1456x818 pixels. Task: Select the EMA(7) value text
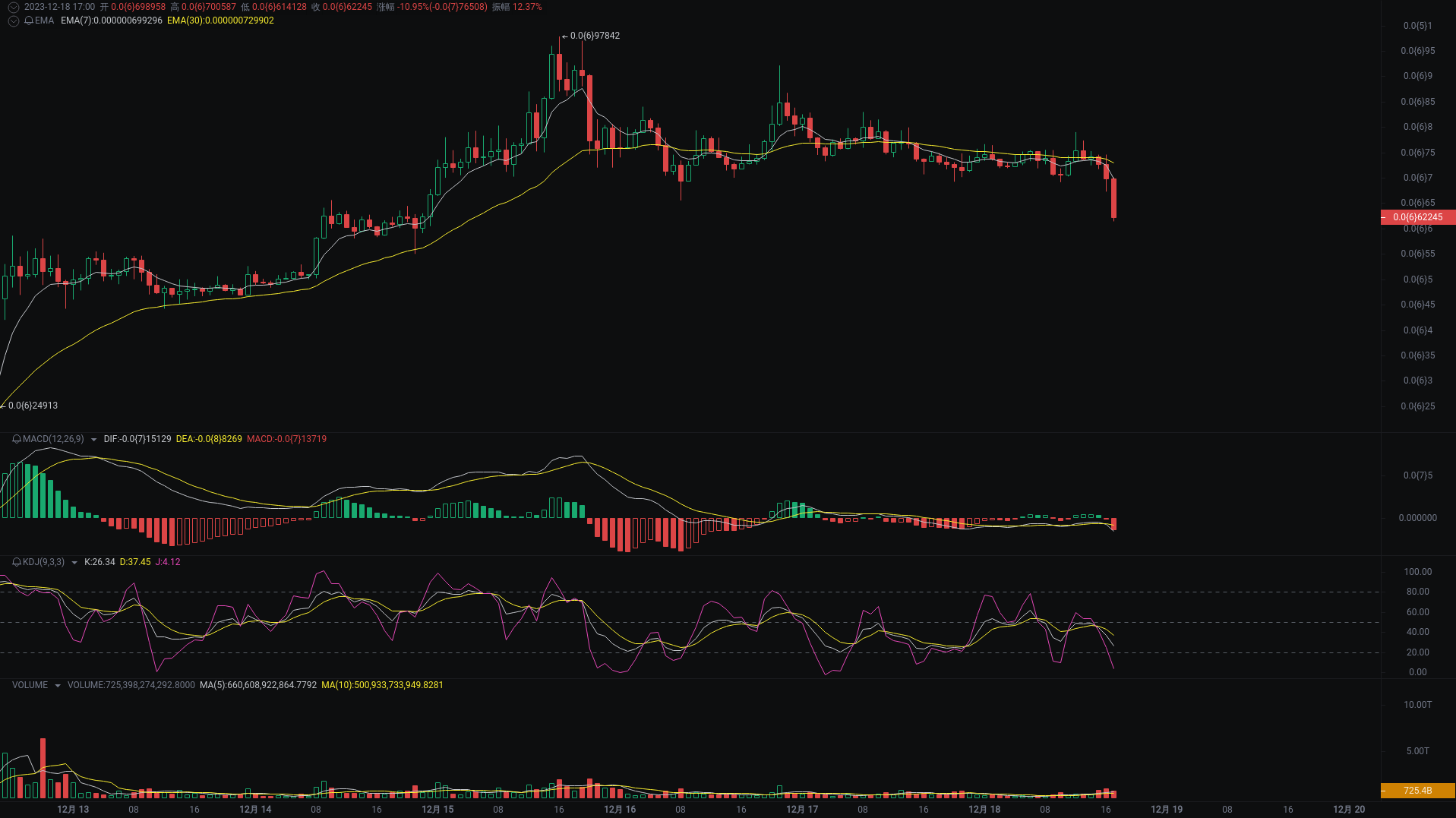pyautogui.click(x=112, y=21)
